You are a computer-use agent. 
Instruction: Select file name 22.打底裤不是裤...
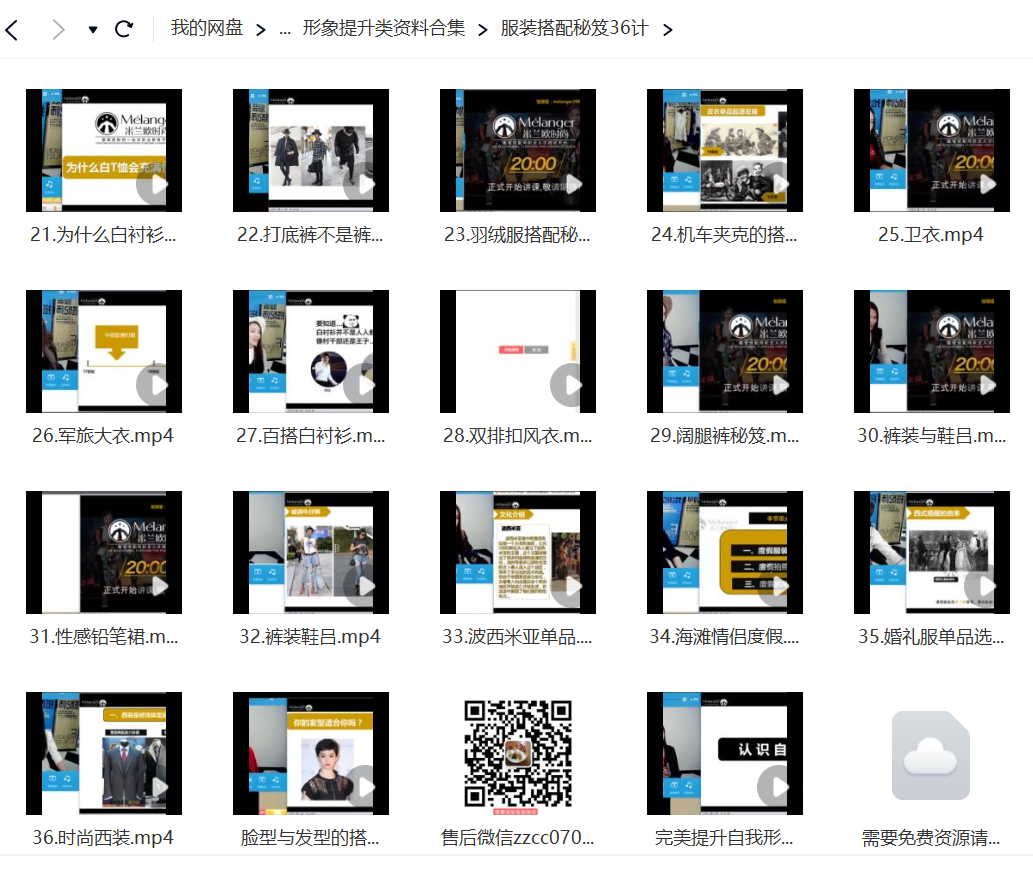tap(310, 235)
